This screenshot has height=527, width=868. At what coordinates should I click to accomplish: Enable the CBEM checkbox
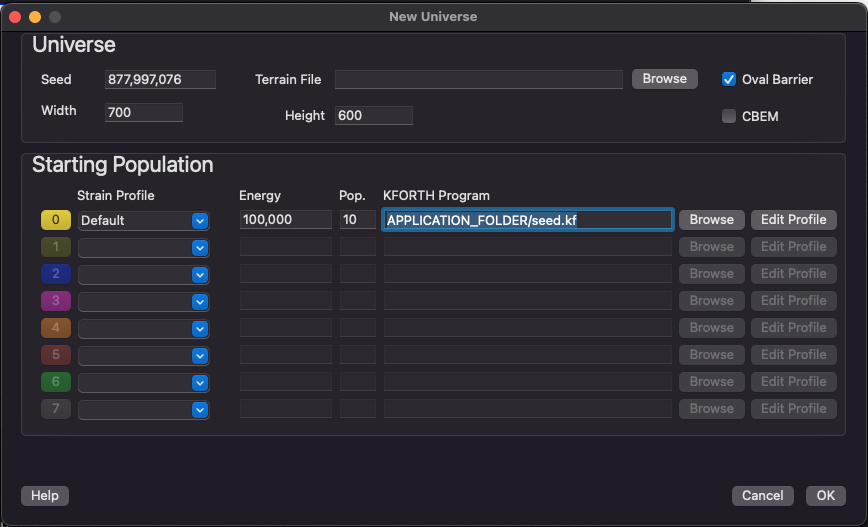[x=728, y=116]
